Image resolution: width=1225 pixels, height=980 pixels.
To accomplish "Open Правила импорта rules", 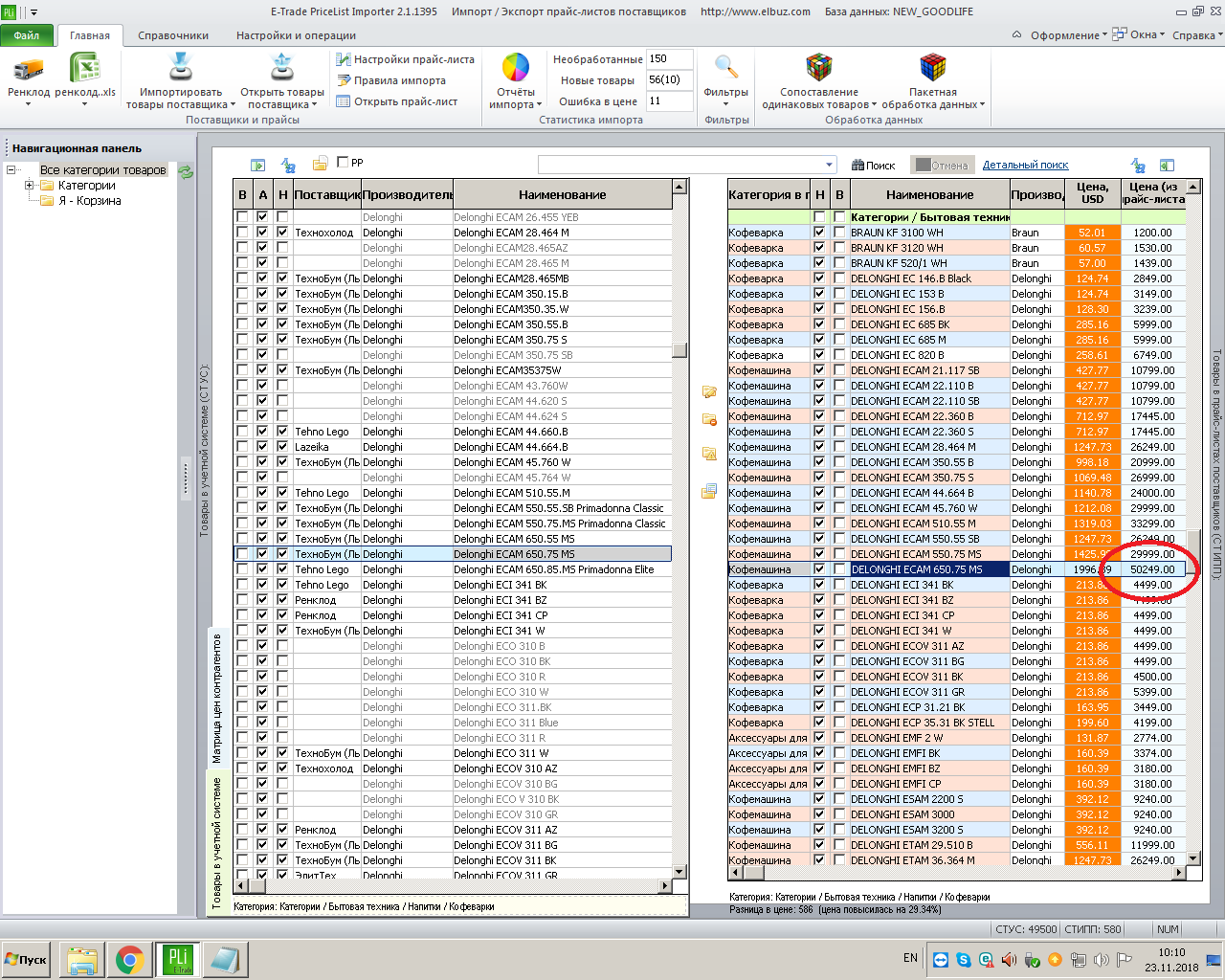I will click(390, 80).
